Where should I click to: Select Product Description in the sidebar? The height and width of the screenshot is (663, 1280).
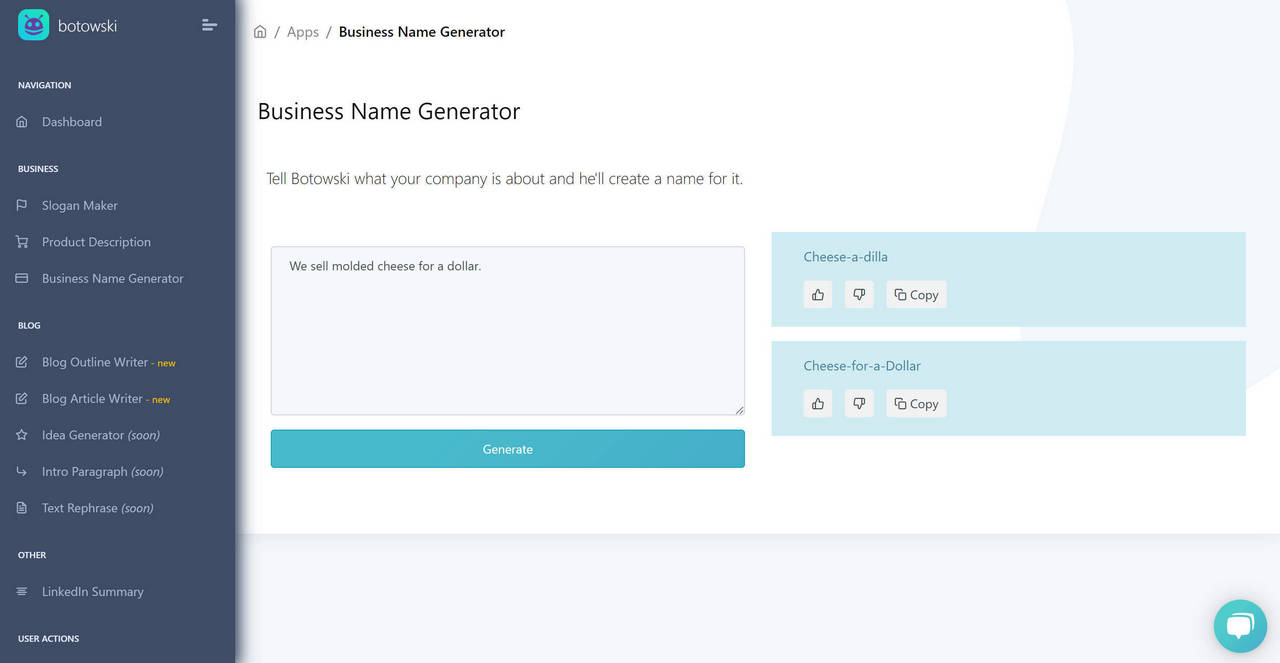96,242
